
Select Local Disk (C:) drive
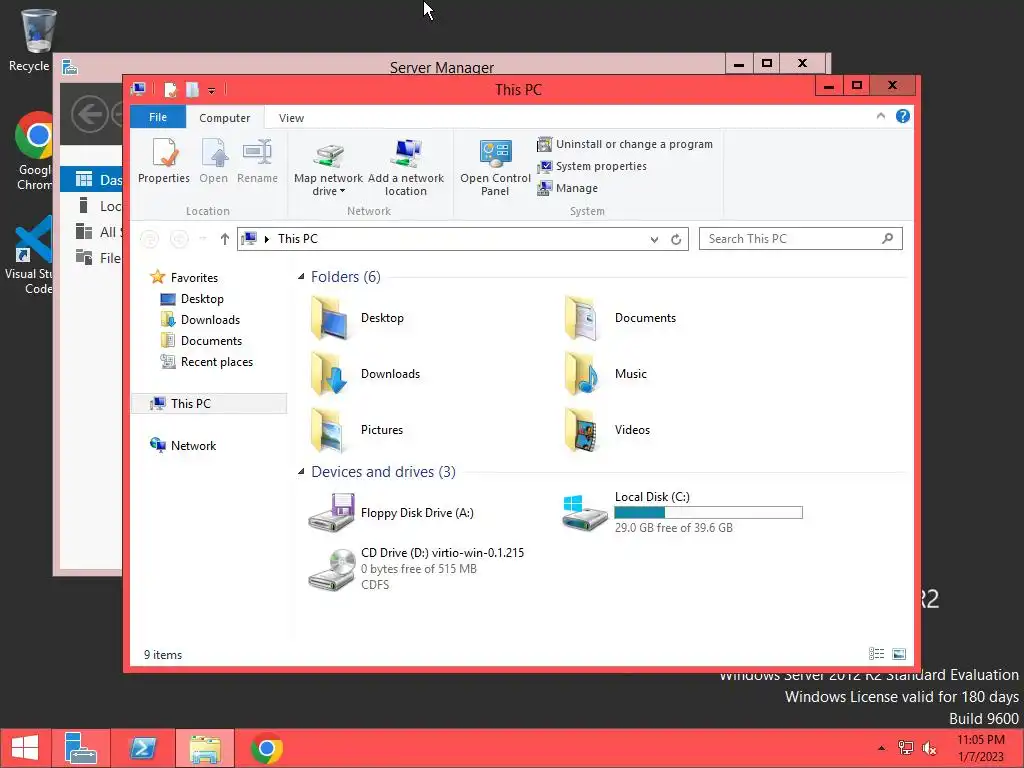tap(682, 513)
